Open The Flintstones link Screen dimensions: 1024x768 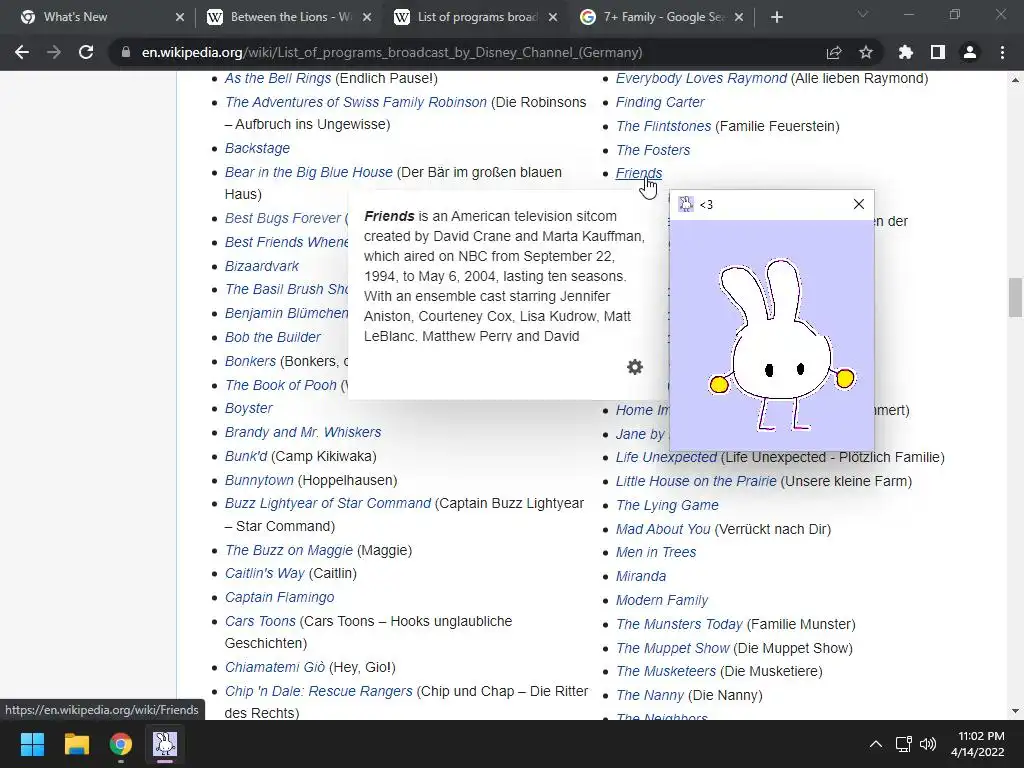(664, 126)
